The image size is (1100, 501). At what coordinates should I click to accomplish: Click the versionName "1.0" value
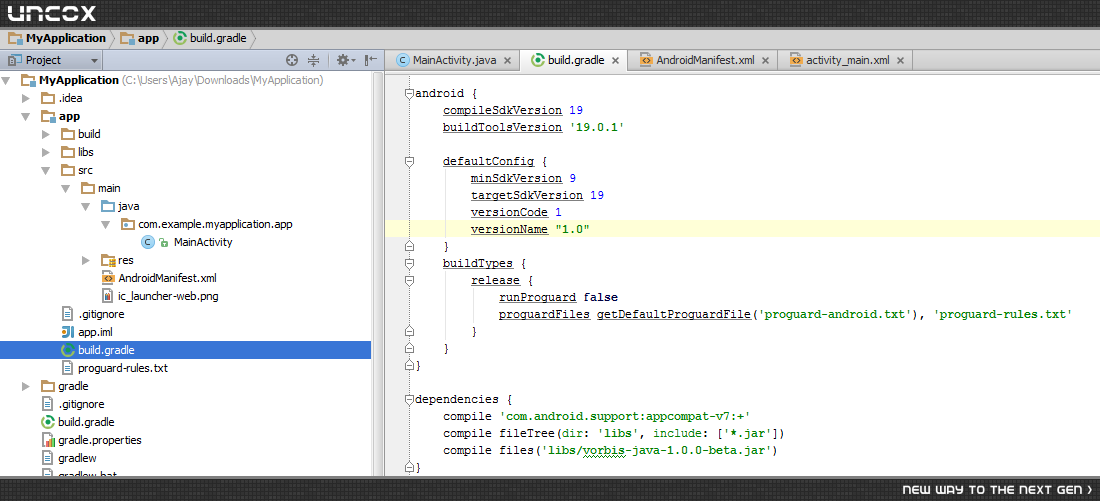(572, 229)
